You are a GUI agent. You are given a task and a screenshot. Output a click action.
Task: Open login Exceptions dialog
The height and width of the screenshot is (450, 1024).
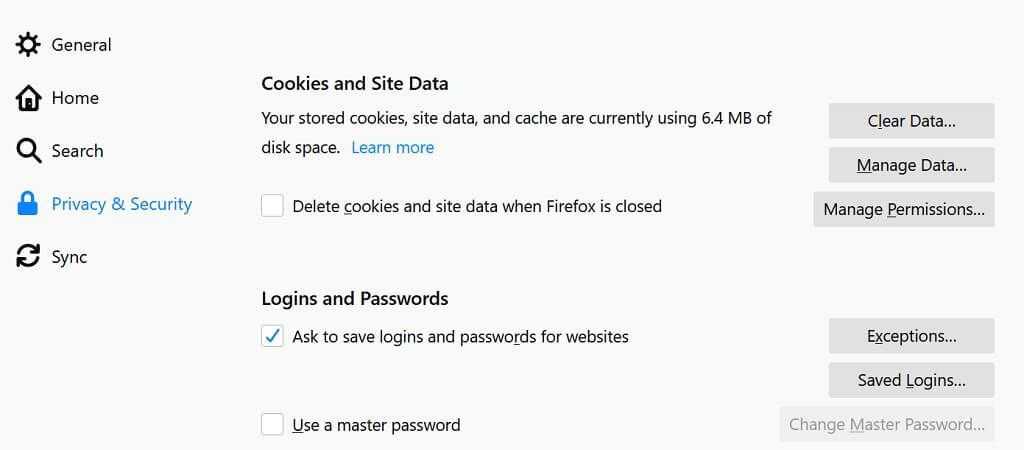[x=911, y=336]
